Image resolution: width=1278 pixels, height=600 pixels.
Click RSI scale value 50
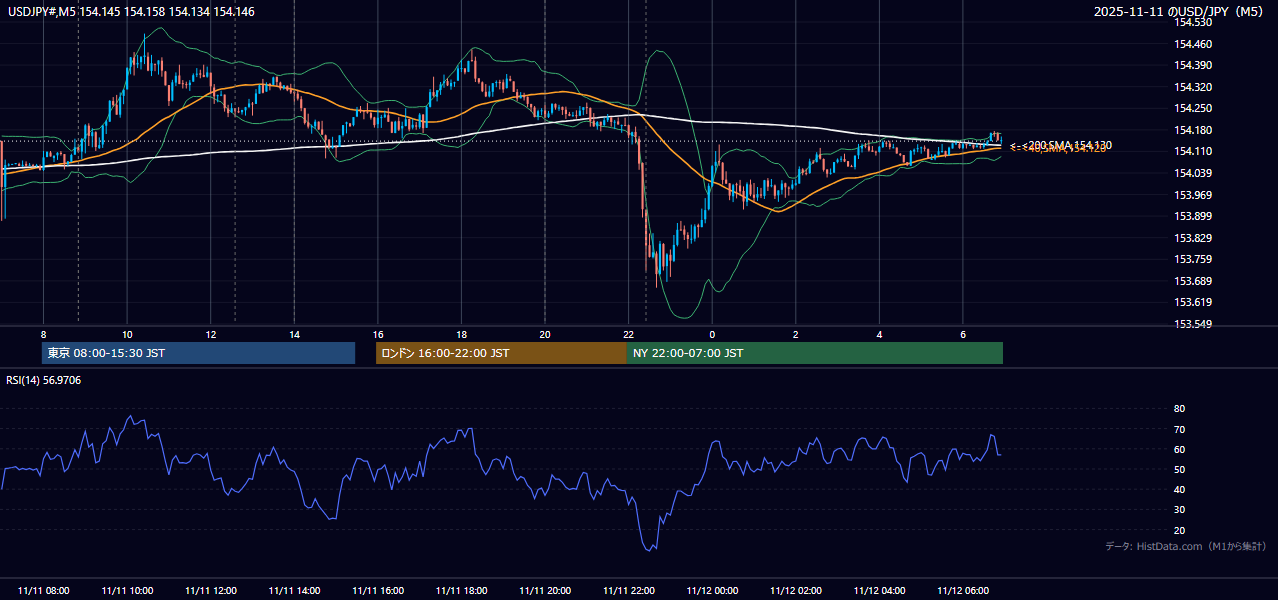pos(1179,469)
